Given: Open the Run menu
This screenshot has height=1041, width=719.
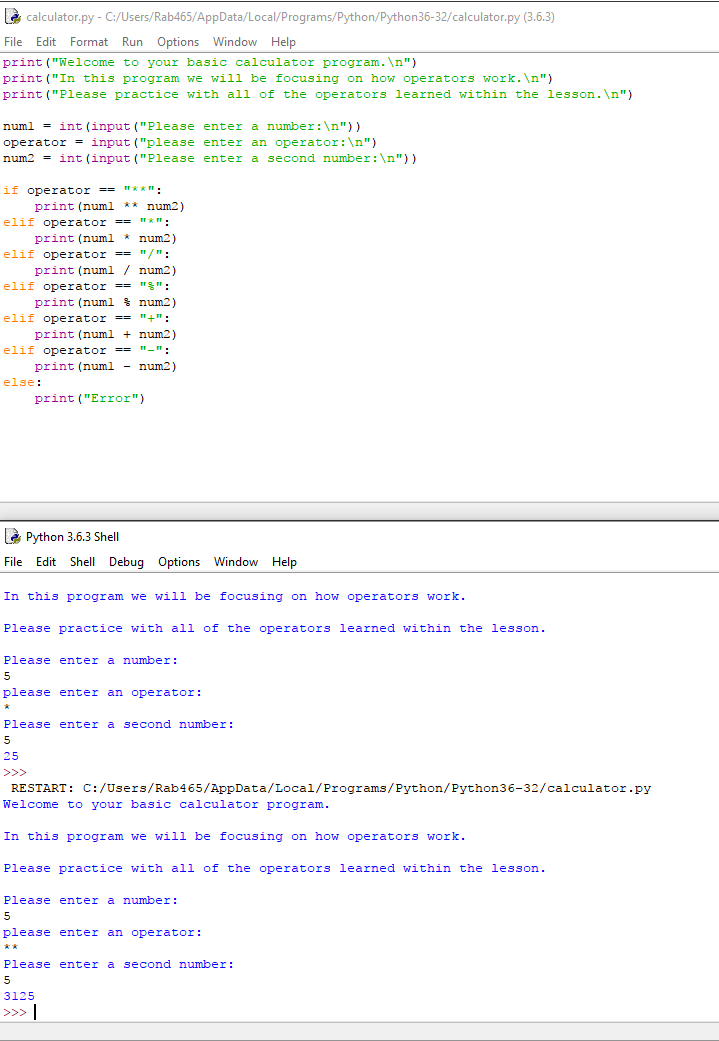Looking at the screenshot, I should [x=132, y=42].
